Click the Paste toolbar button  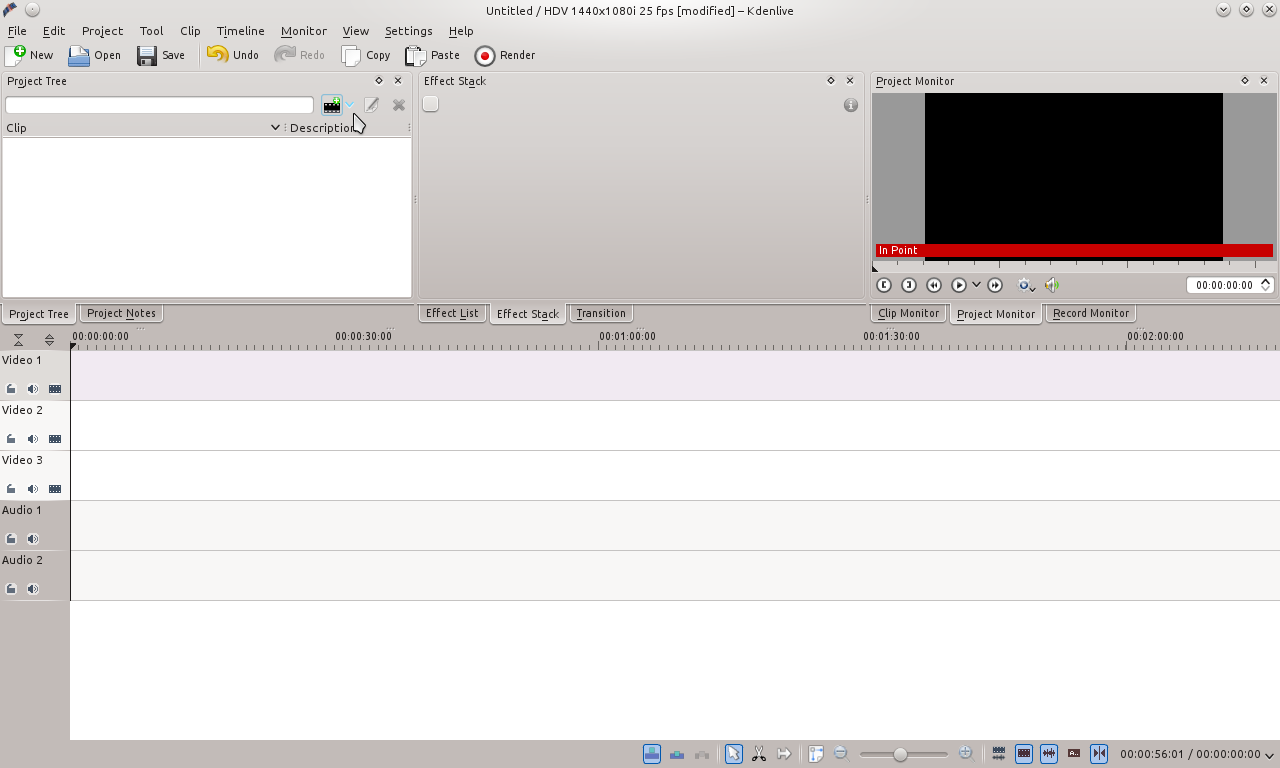tap(433, 55)
